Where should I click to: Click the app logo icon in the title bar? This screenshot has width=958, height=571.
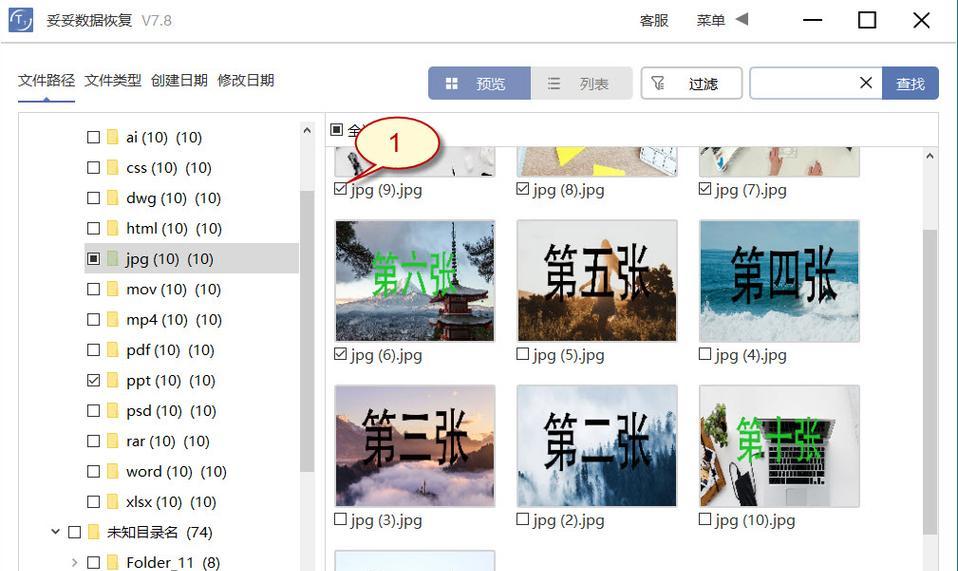coord(21,20)
